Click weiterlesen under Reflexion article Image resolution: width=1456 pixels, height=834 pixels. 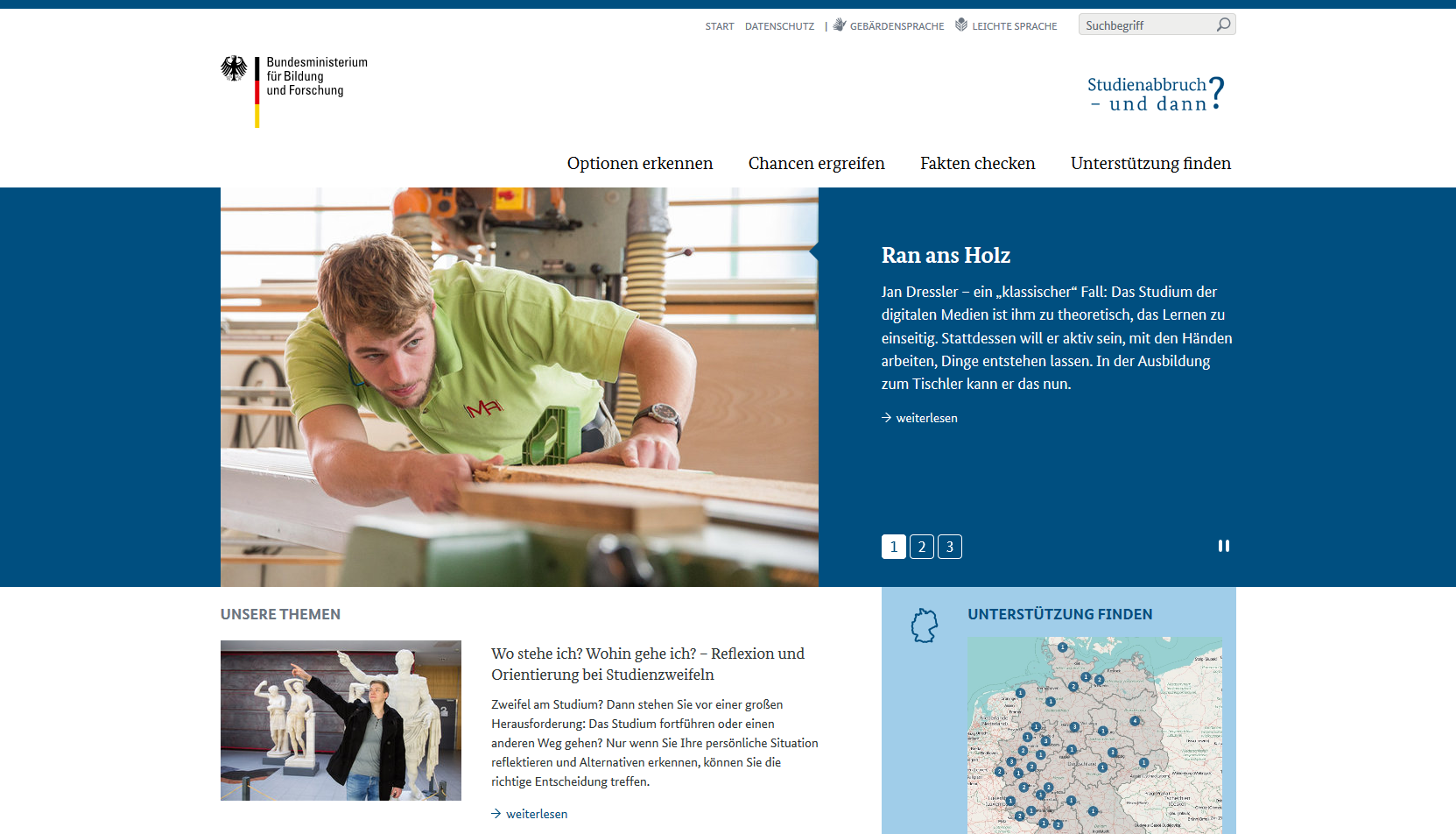tap(537, 814)
